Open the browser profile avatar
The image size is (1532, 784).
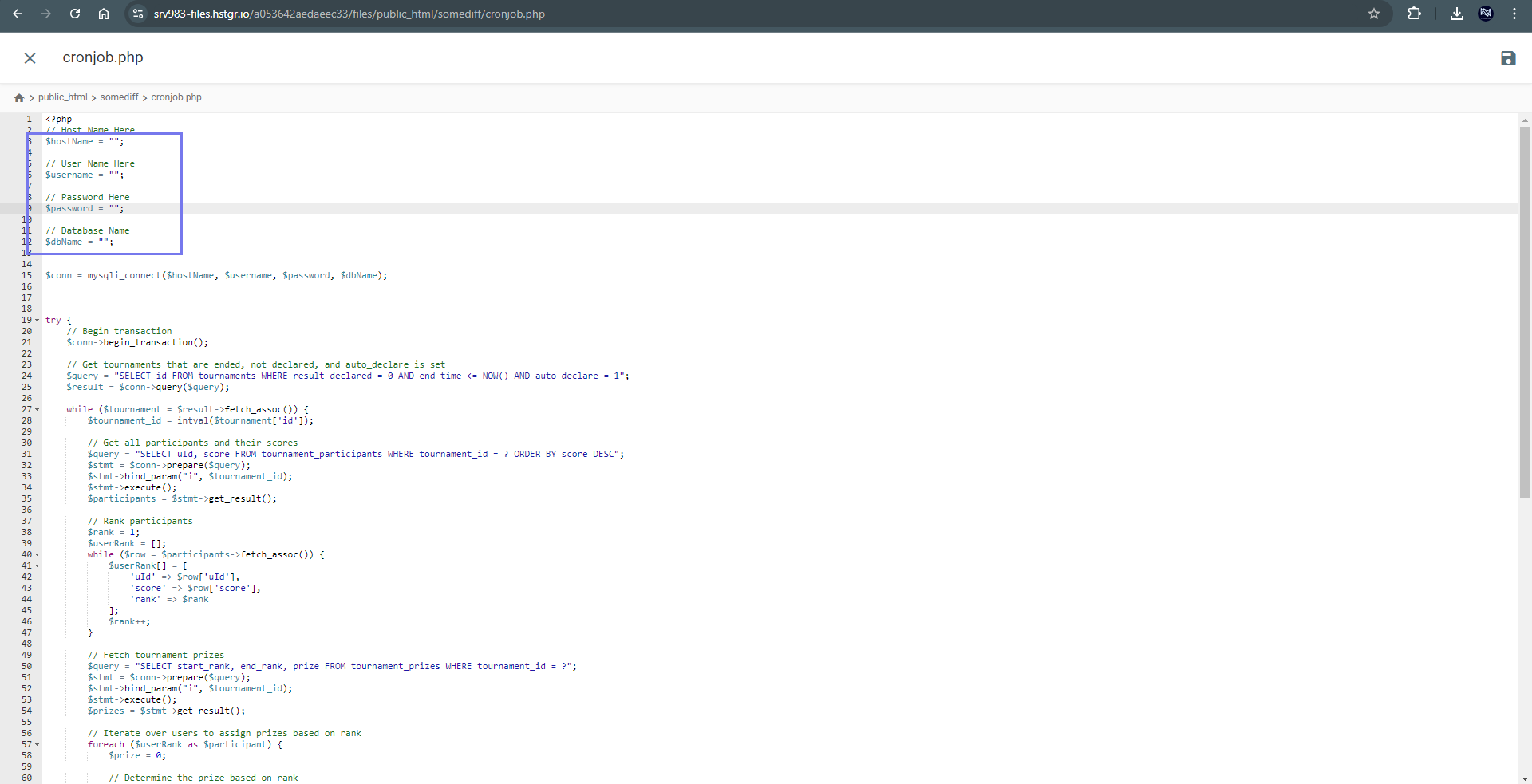[1486, 14]
